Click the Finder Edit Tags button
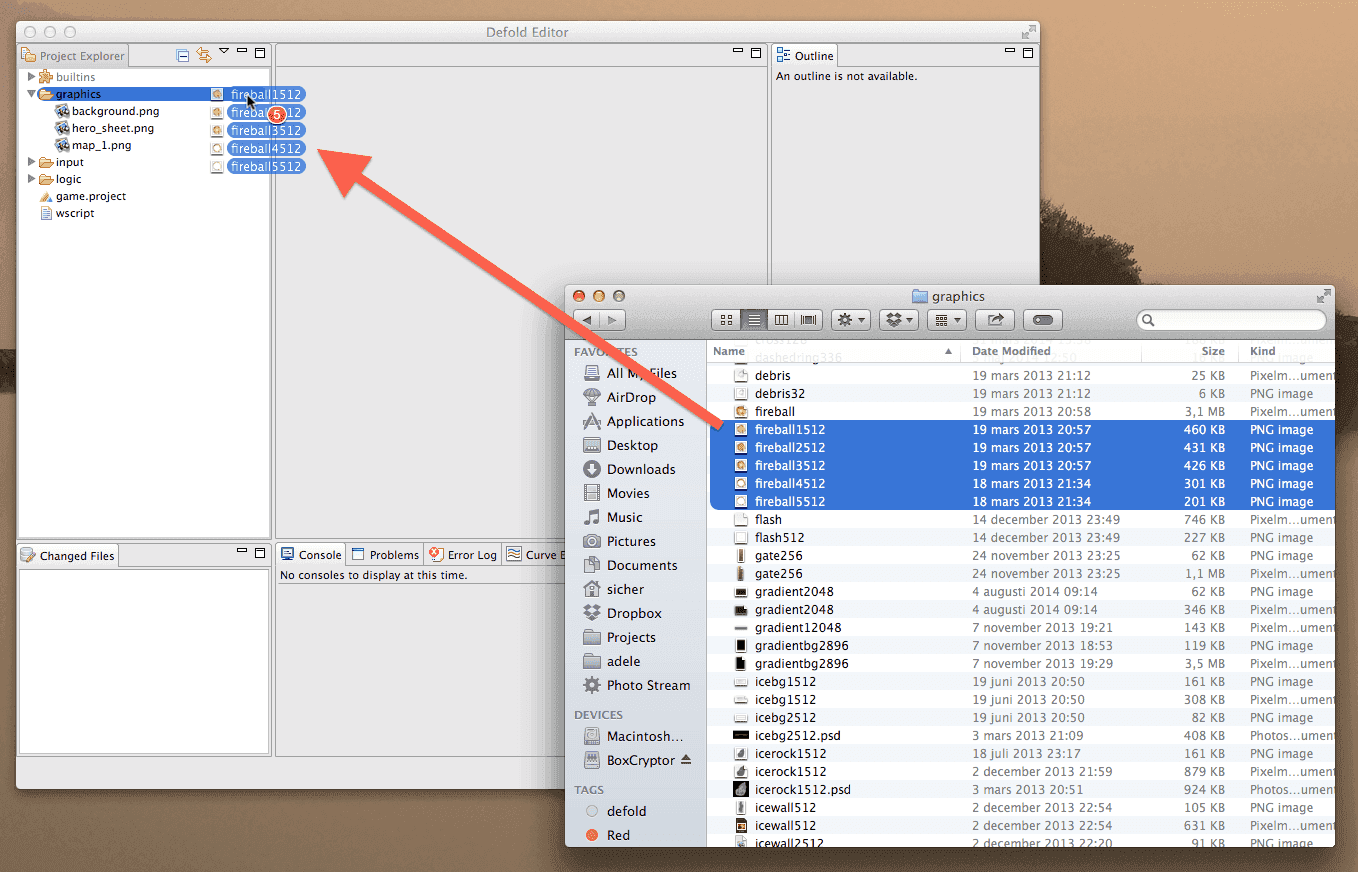The width and height of the screenshot is (1358, 872). pos(1042,320)
